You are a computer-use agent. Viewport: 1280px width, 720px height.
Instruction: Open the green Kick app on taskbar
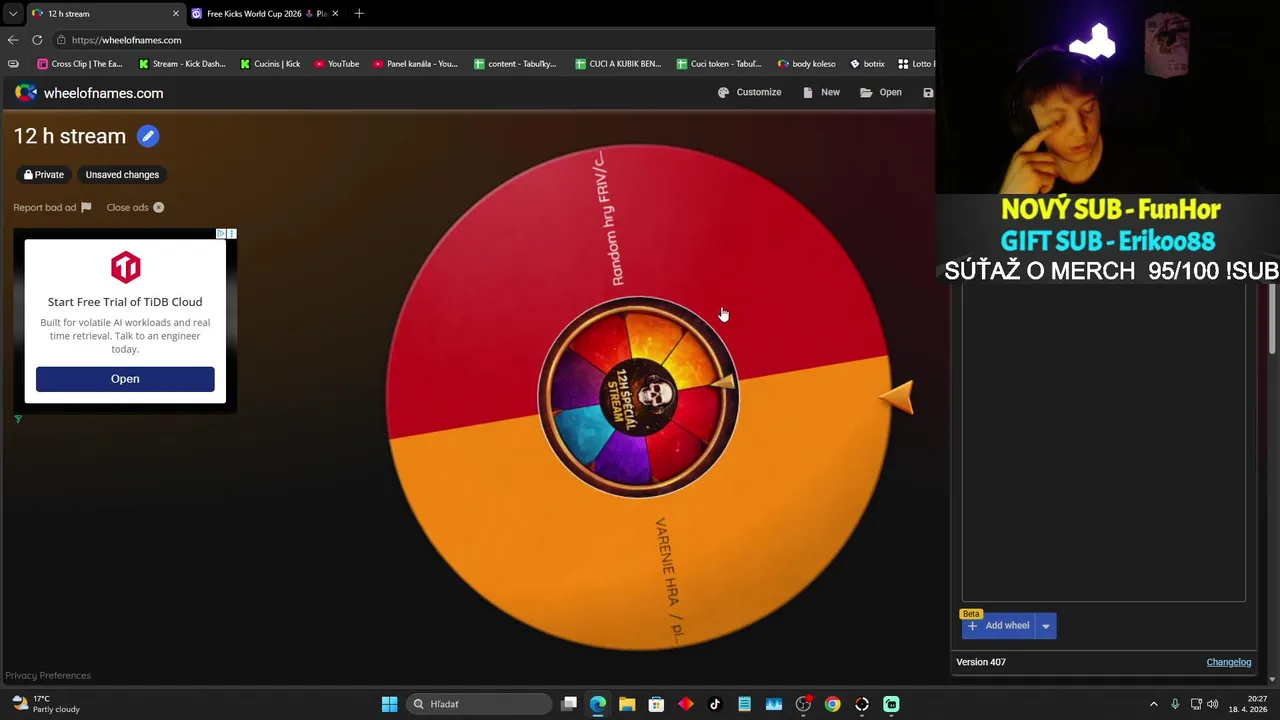click(891, 704)
